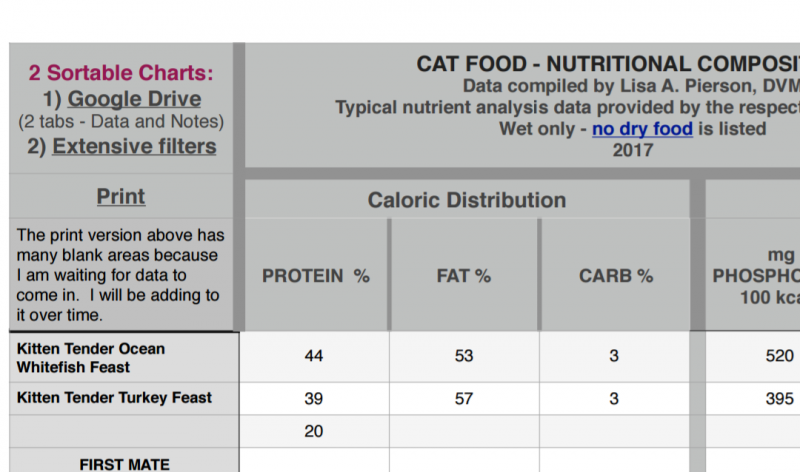Click fat value 53 cell
The width and height of the screenshot is (800, 472).
pos(464,356)
